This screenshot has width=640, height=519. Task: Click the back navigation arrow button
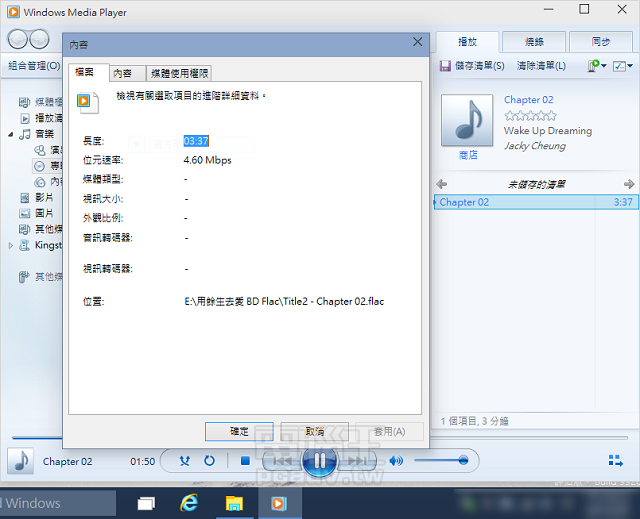point(17,40)
